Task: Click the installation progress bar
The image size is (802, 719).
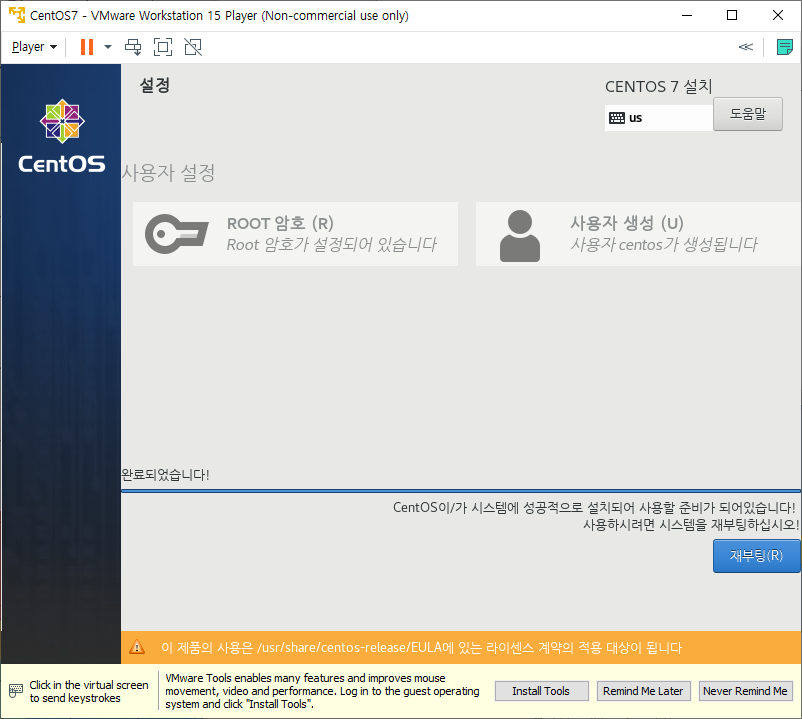Action: [461, 491]
